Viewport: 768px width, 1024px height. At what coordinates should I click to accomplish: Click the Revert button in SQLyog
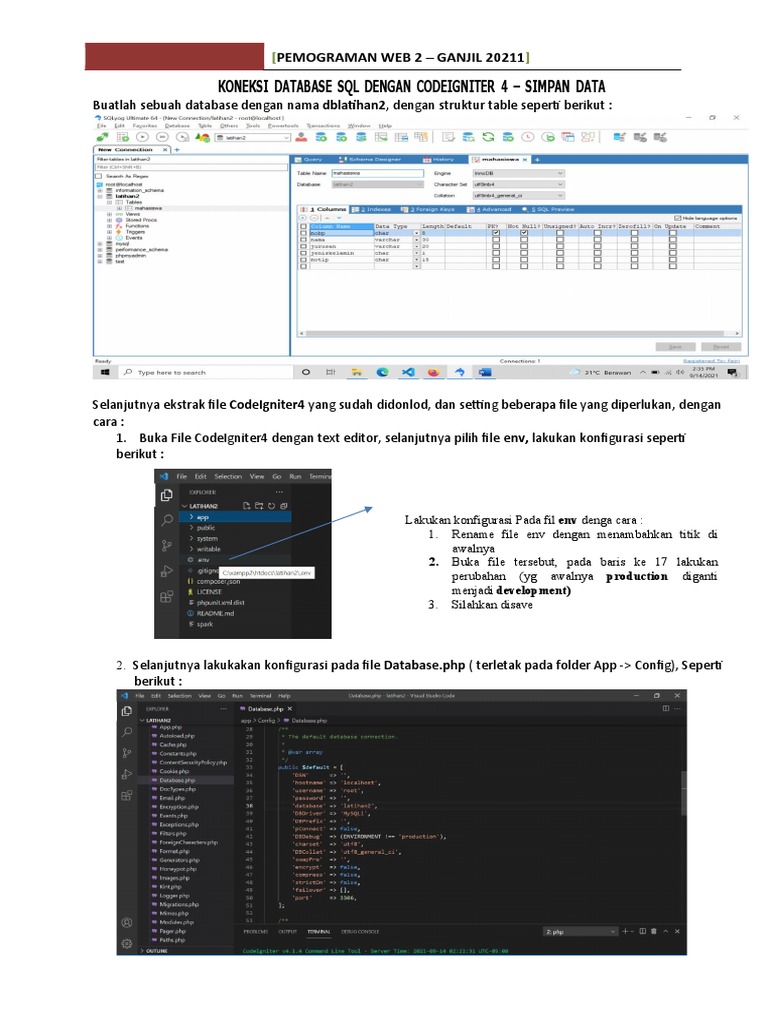[720, 346]
